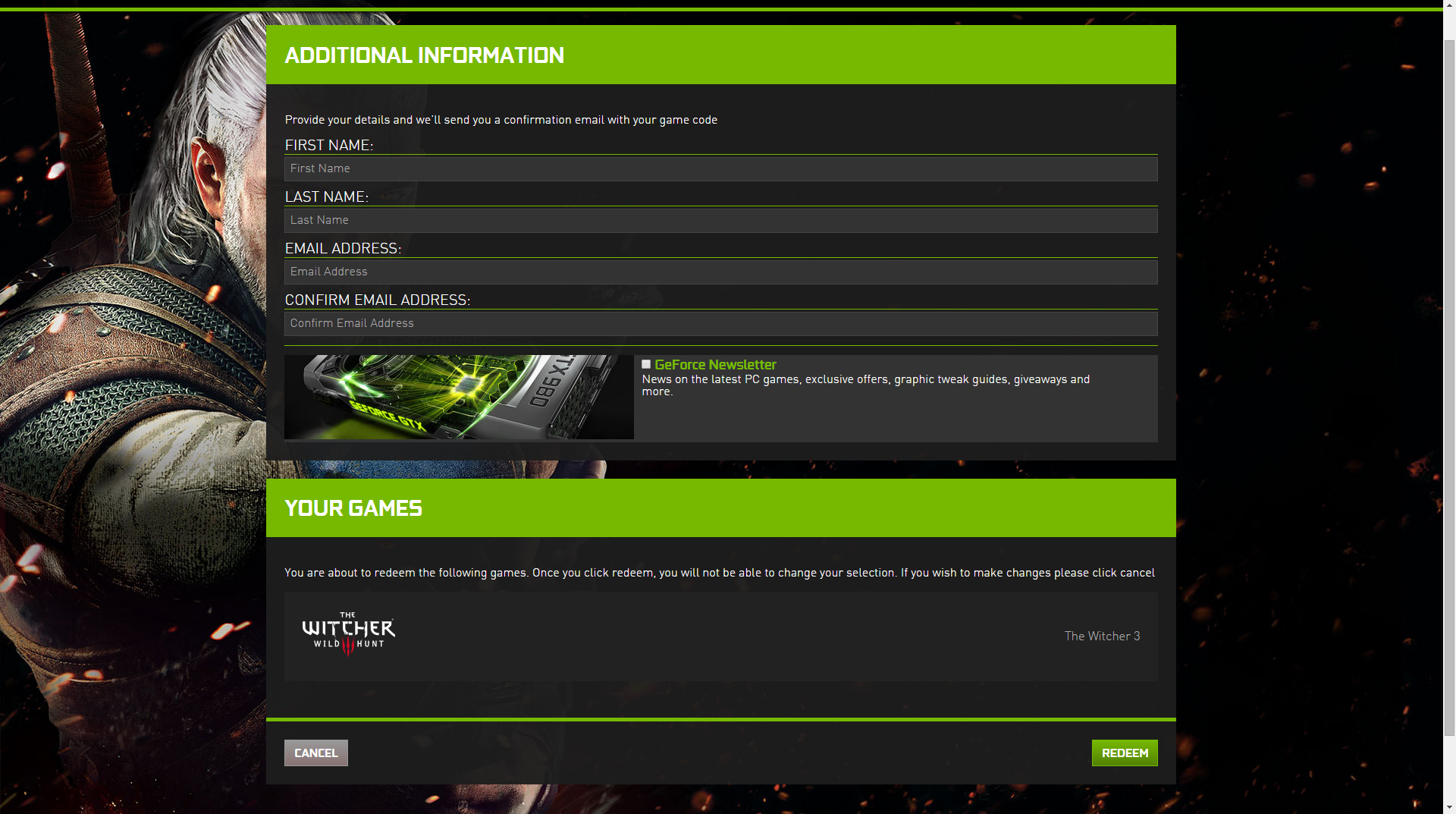Cancel the game redemption

(x=316, y=753)
